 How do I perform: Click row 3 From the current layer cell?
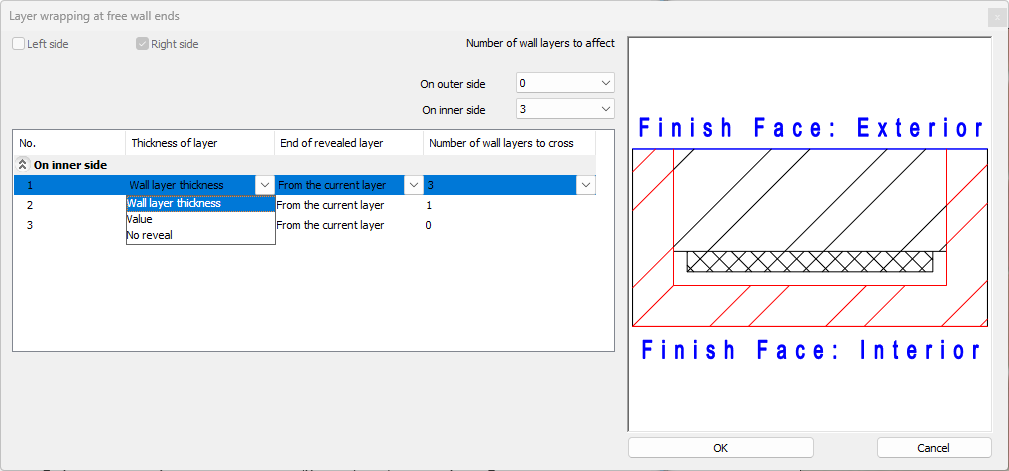point(349,225)
